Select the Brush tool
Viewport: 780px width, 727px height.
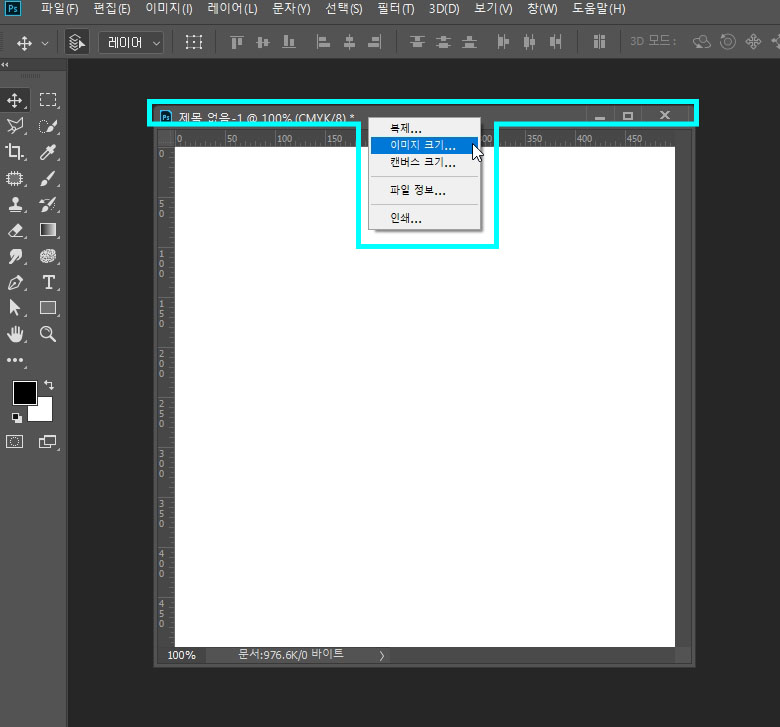48,178
